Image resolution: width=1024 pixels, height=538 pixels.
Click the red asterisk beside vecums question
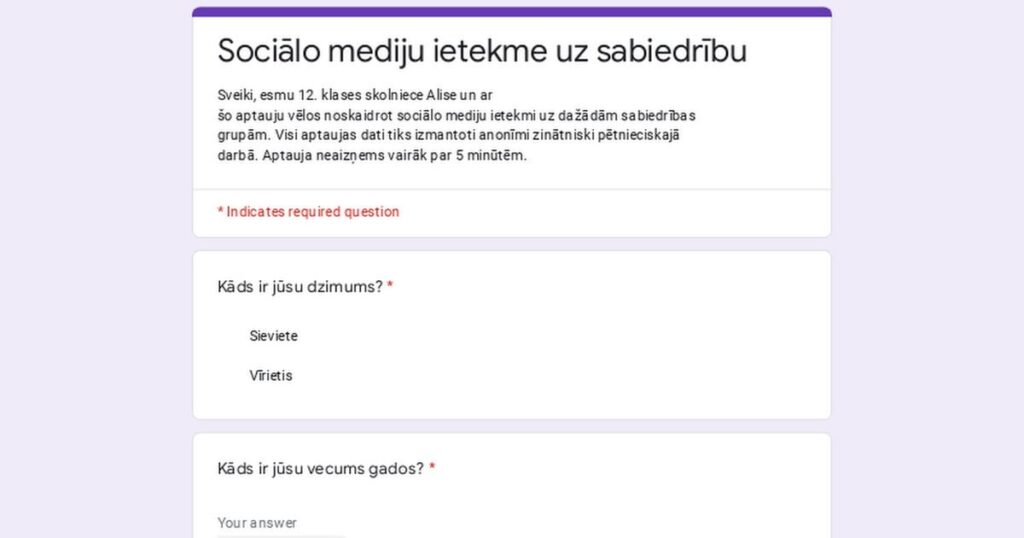point(432,467)
